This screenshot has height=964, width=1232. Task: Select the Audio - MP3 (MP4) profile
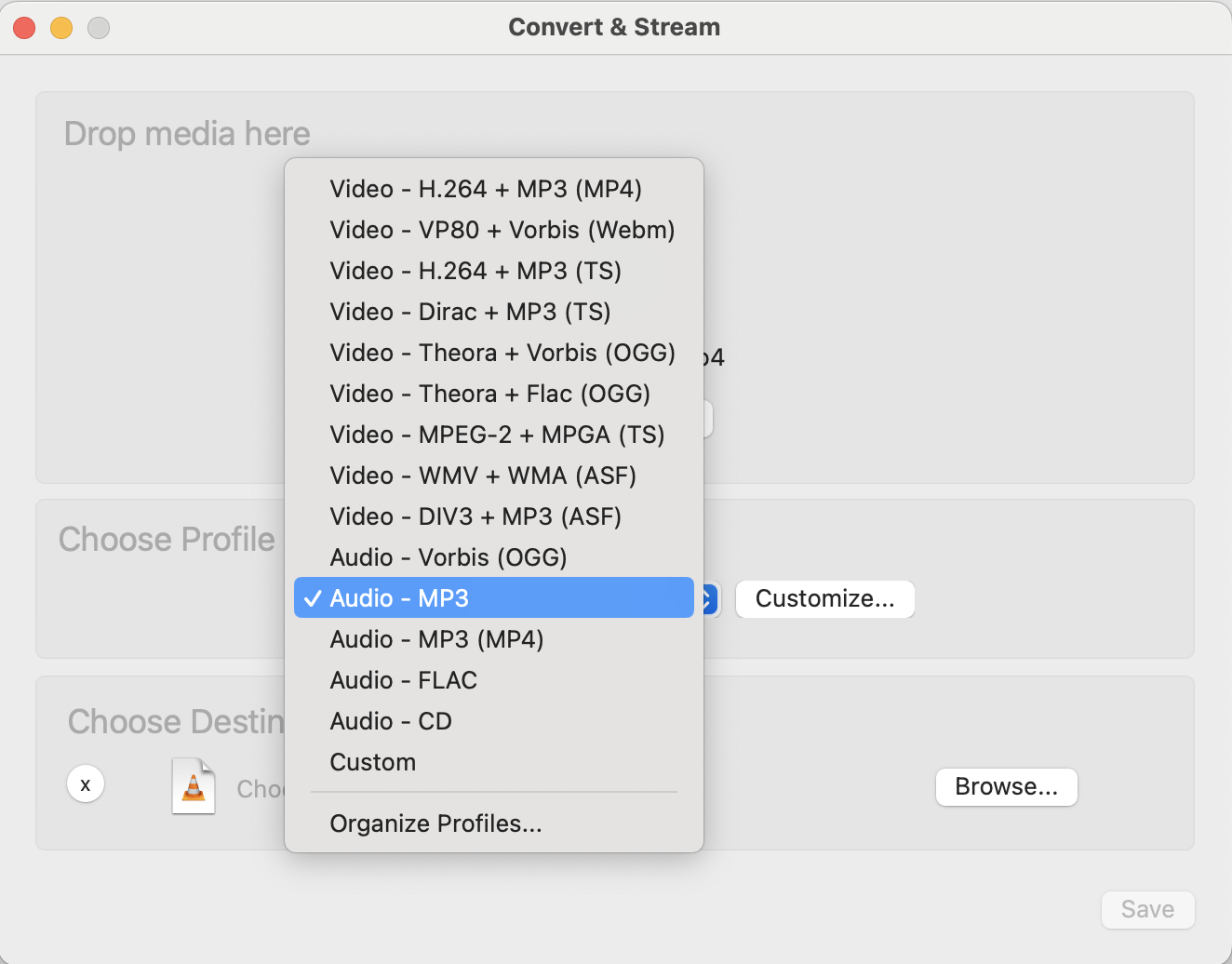tap(437, 639)
